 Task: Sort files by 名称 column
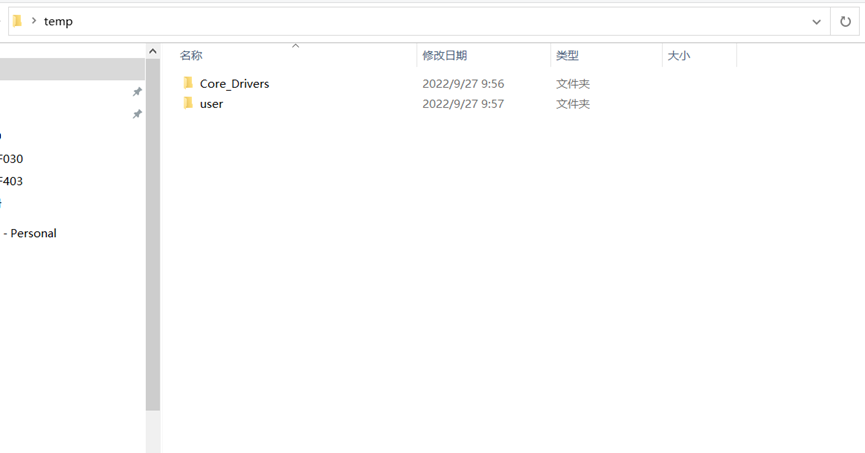[191, 56]
